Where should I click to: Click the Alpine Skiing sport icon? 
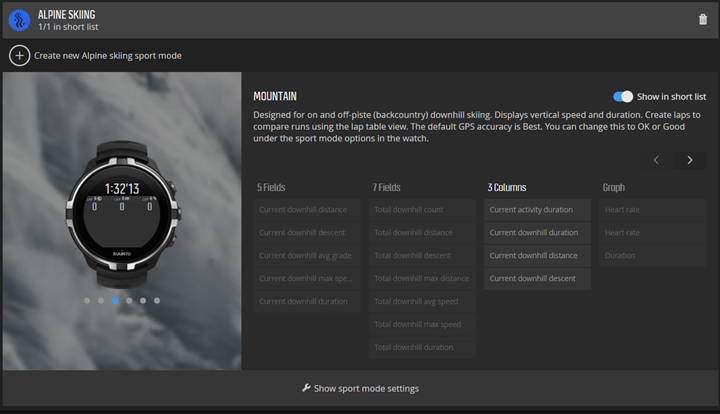(x=19, y=20)
